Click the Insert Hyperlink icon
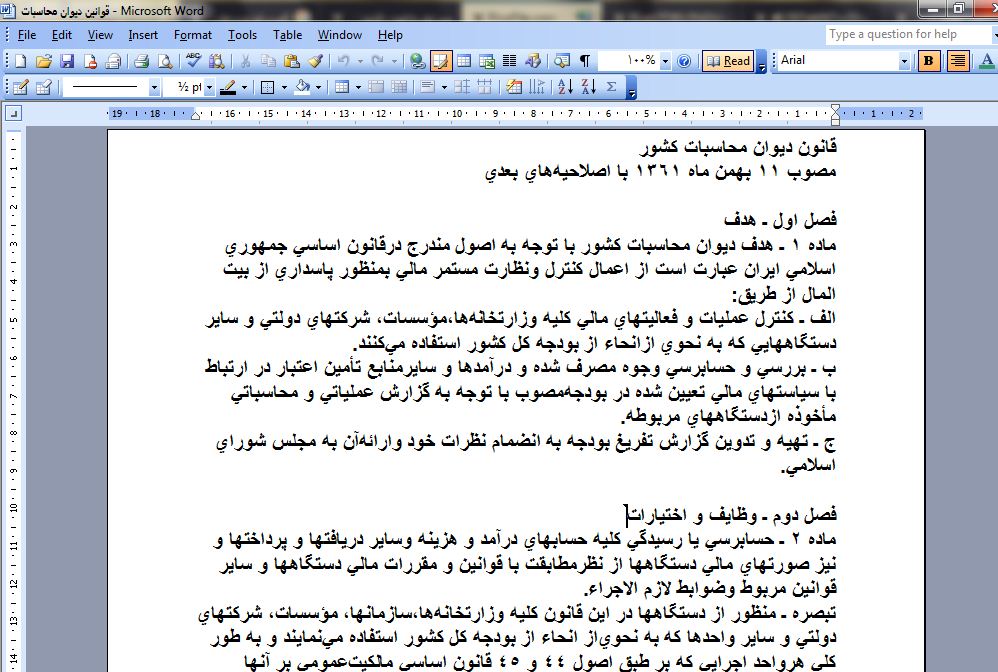The height and width of the screenshot is (672, 998). [417, 61]
